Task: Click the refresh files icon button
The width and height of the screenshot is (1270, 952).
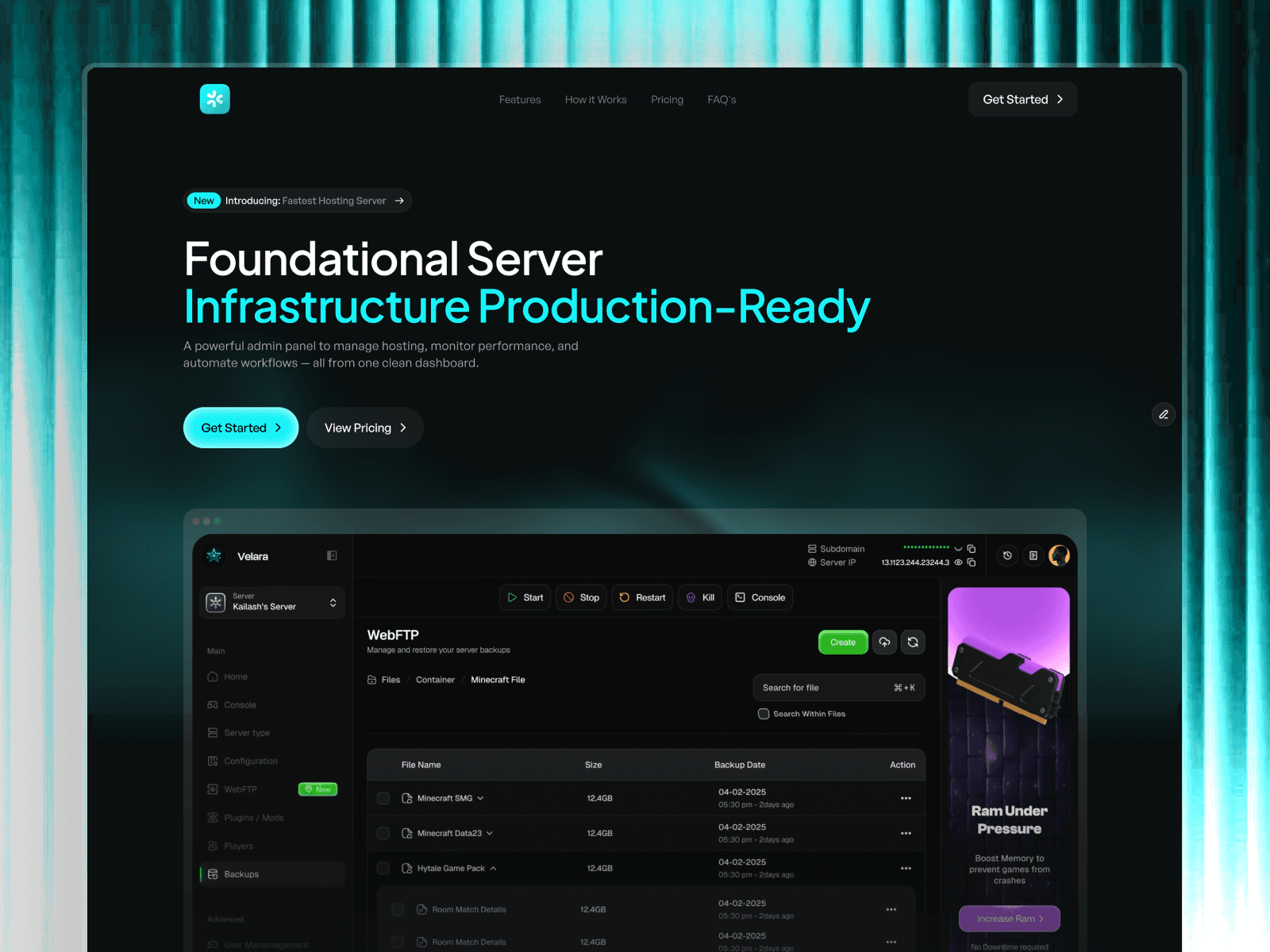Action: point(913,643)
